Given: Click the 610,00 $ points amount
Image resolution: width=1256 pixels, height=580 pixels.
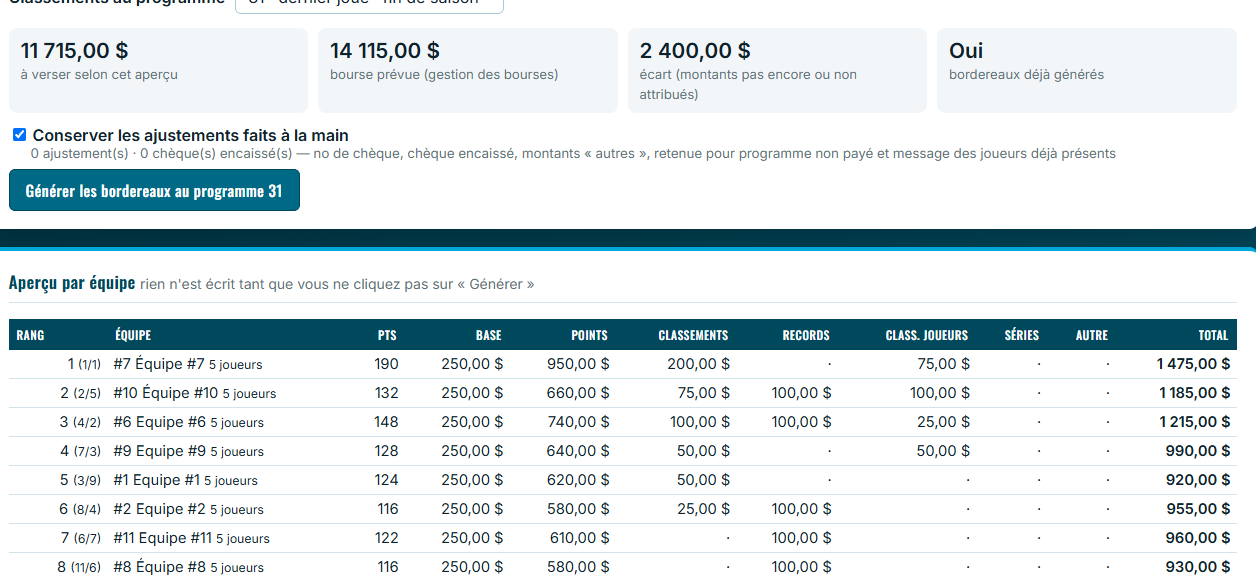Looking at the screenshot, I should 579,538.
